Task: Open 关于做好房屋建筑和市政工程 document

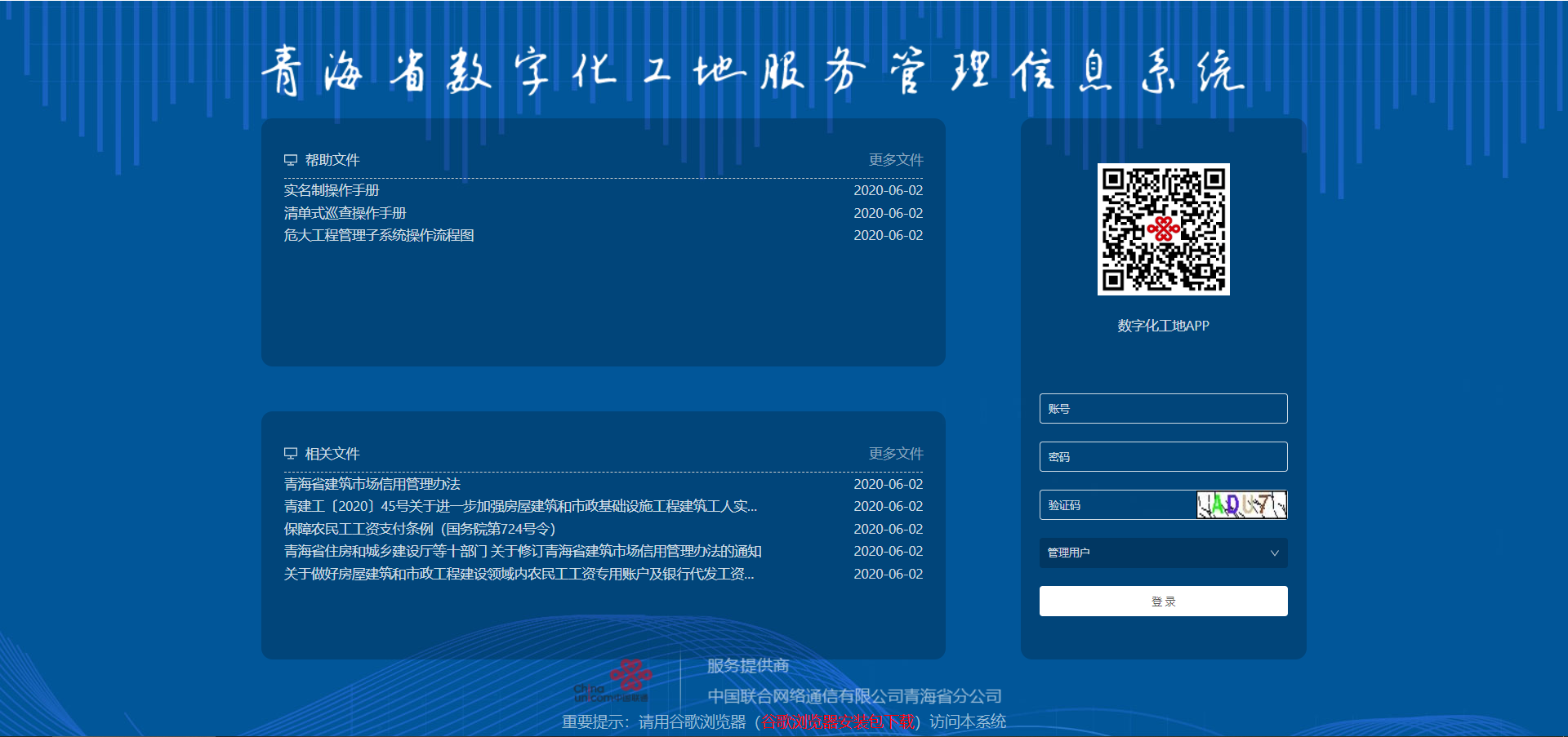Action: pyautogui.click(x=519, y=574)
